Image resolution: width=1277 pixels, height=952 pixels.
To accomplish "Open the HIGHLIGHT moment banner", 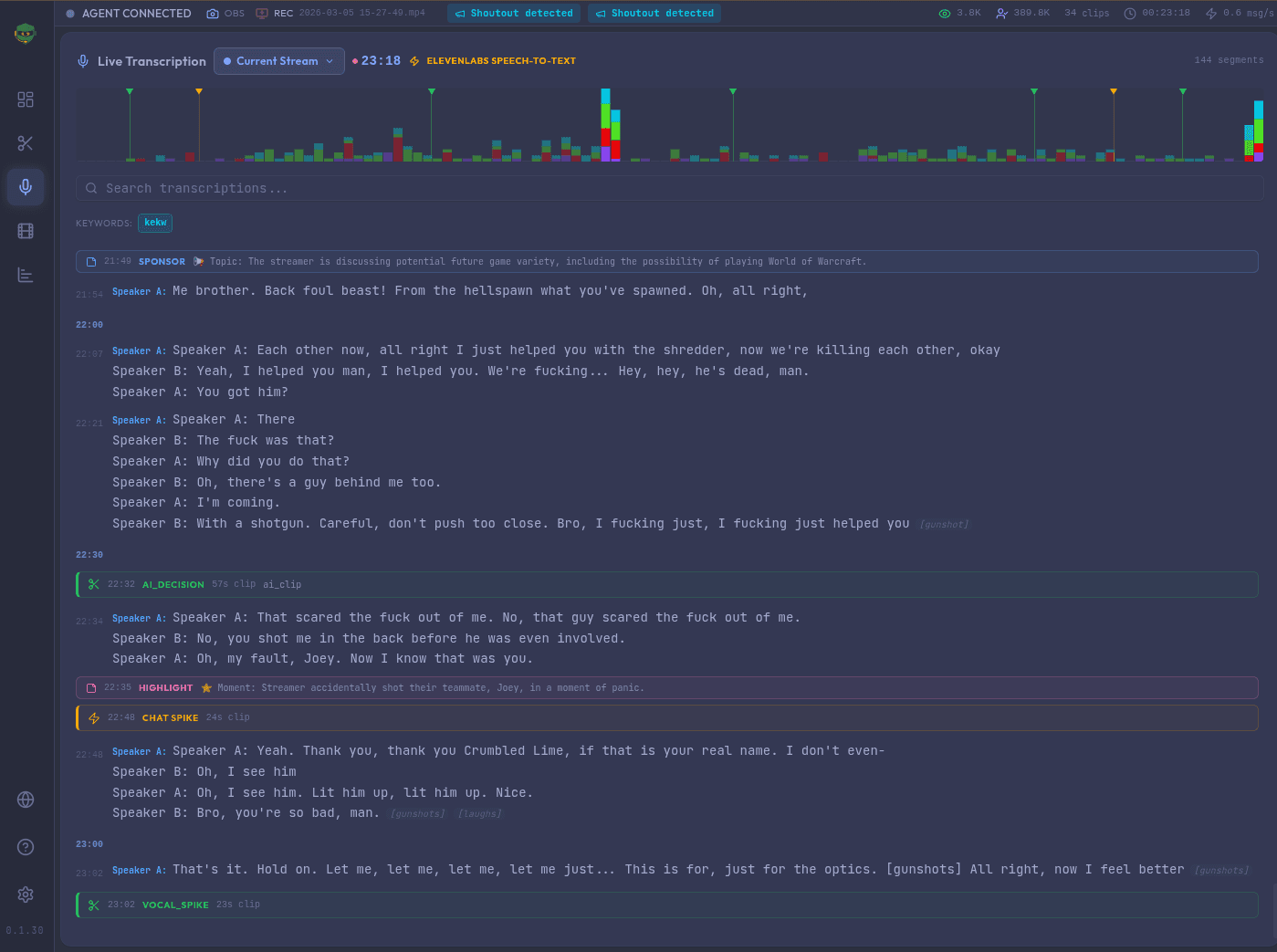I will 667,688.
